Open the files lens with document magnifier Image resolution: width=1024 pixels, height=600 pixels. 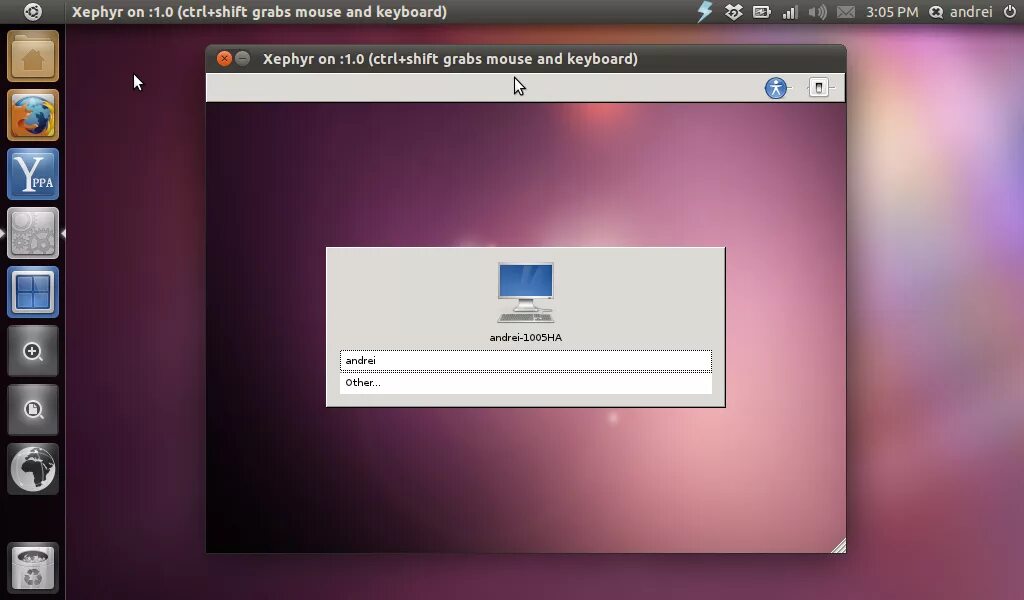pyautogui.click(x=33, y=410)
